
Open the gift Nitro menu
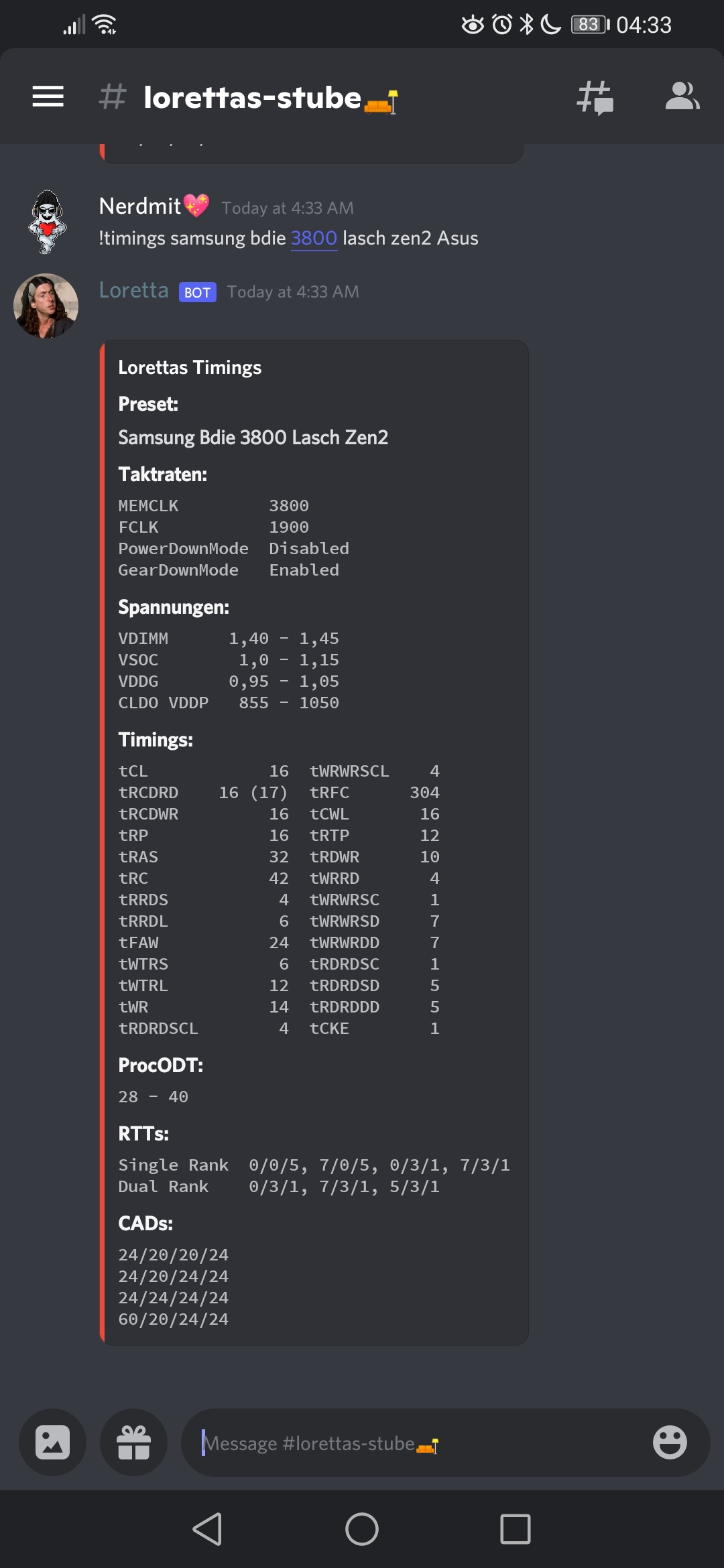click(x=133, y=1443)
